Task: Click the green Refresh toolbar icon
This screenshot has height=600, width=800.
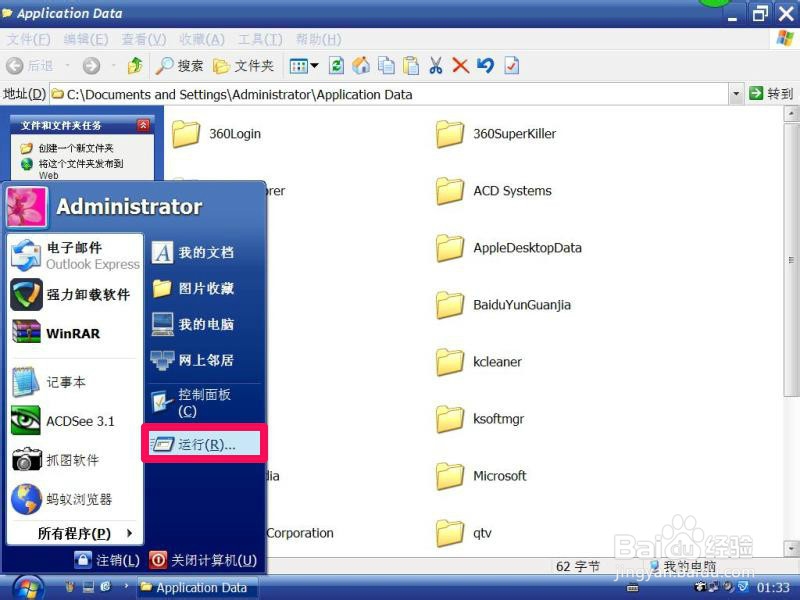Action: point(336,65)
